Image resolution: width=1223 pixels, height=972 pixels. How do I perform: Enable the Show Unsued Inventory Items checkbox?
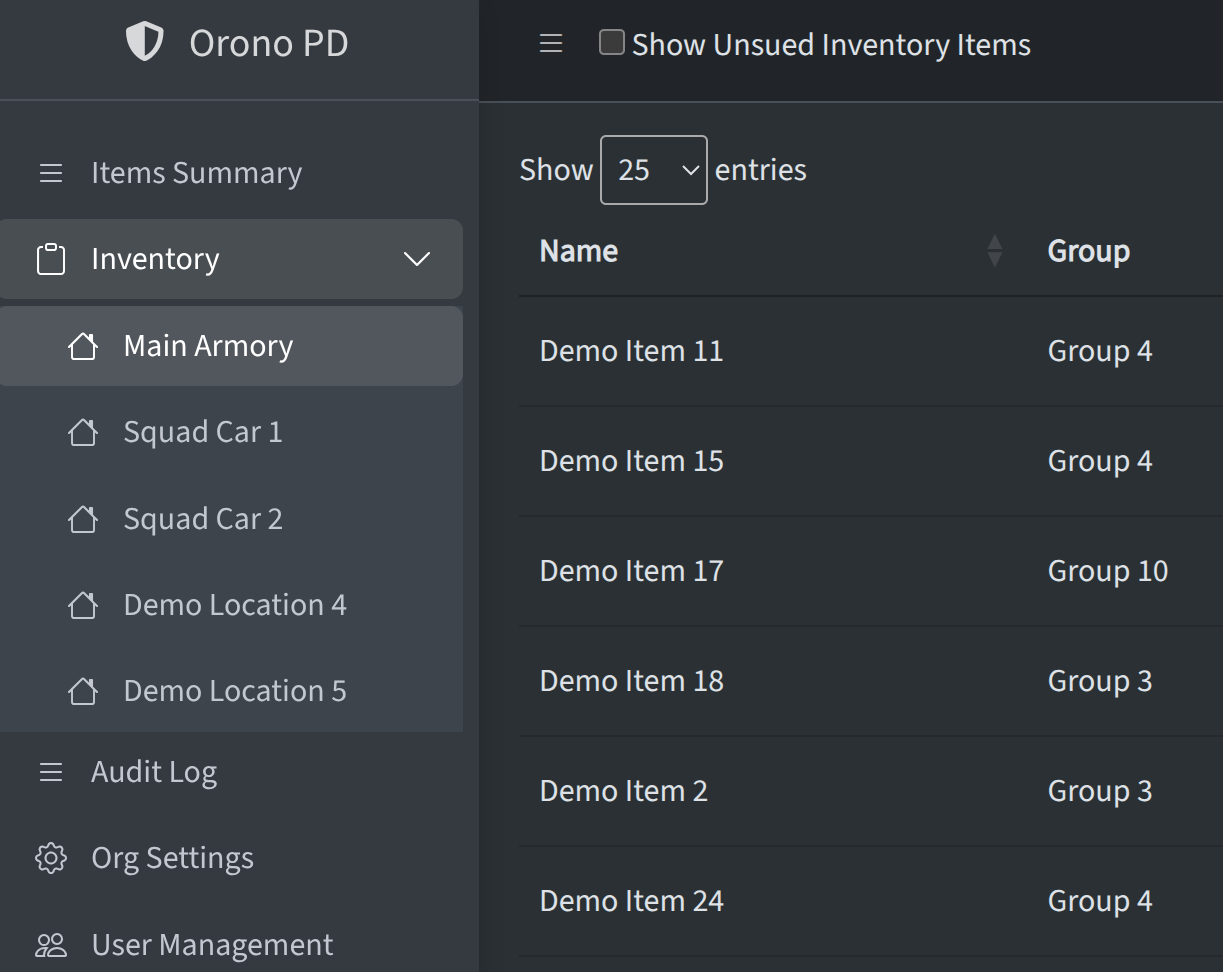tap(612, 42)
